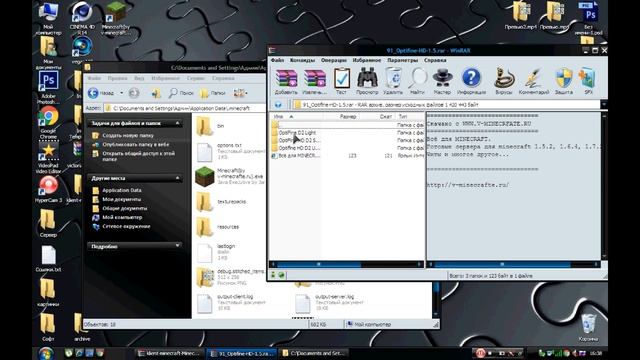
Task: Go to Мой компьютер in Другие места
Action: point(122,217)
